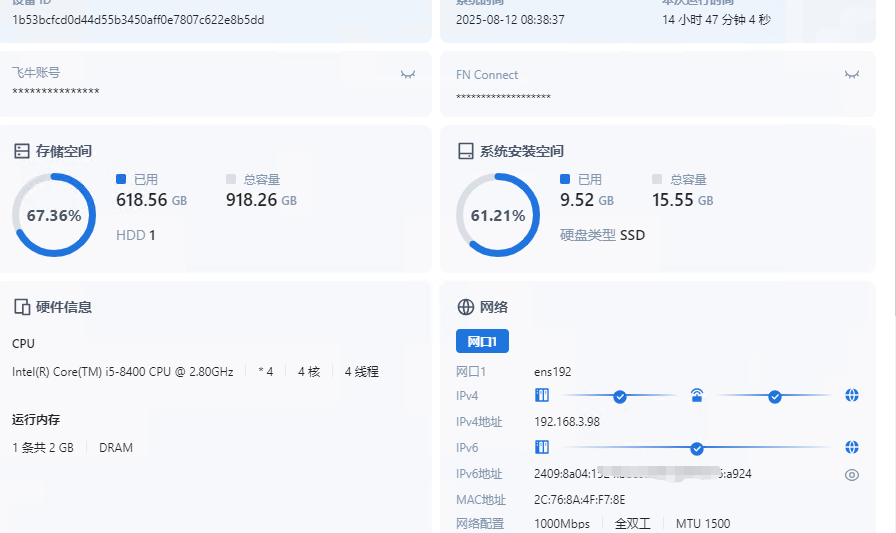The width and height of the screenshot is (896, 533).
Task: Click the 67.36% storage usage ring
Action: point(54,215)
